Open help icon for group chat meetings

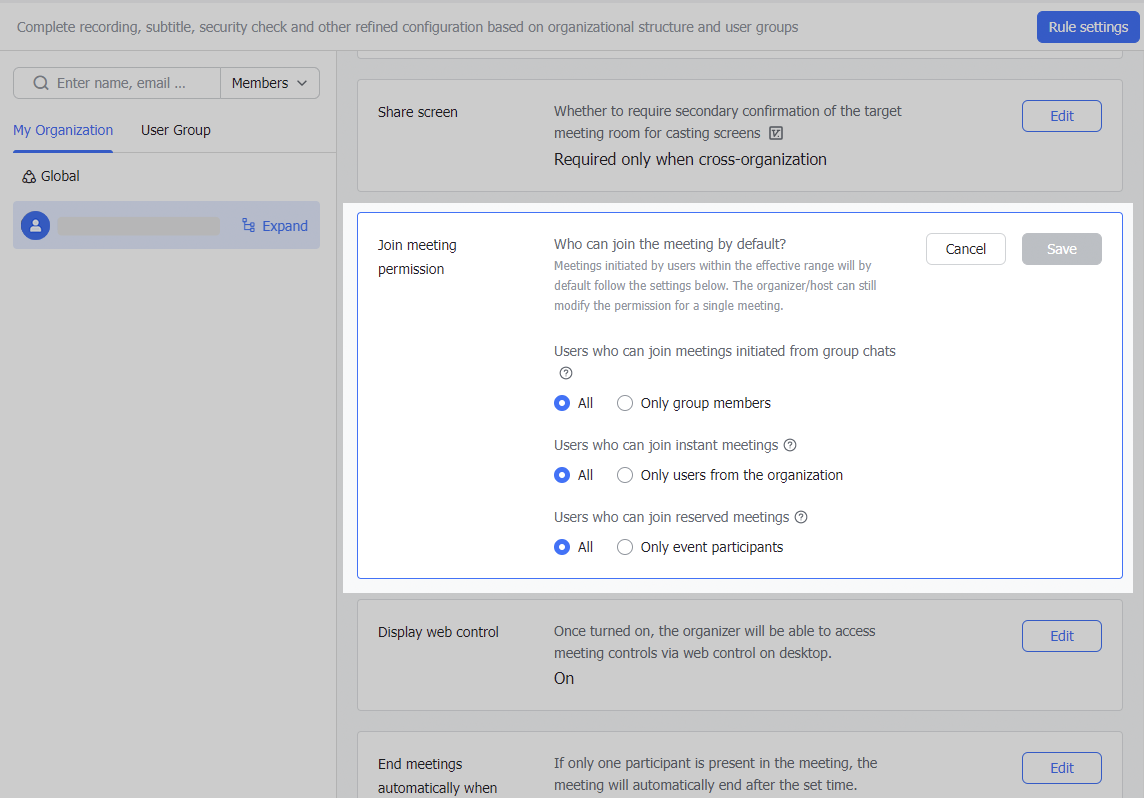click(x=565, y=373)
